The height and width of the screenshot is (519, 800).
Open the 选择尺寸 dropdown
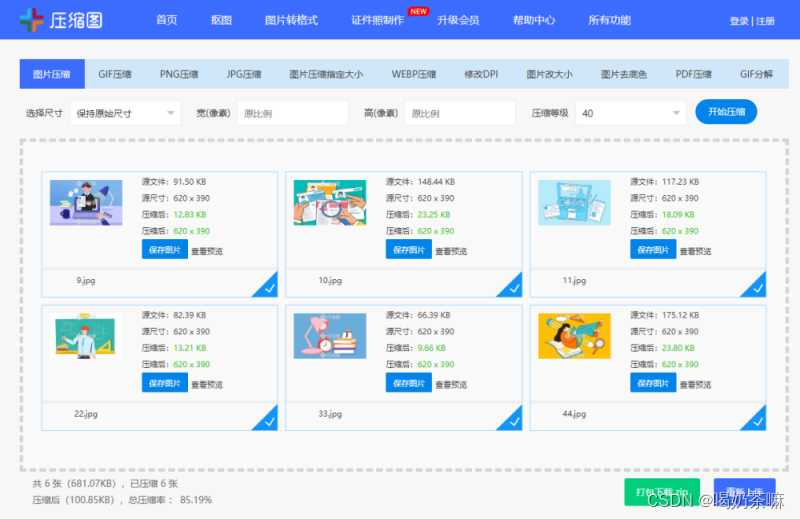click(126, 113)
